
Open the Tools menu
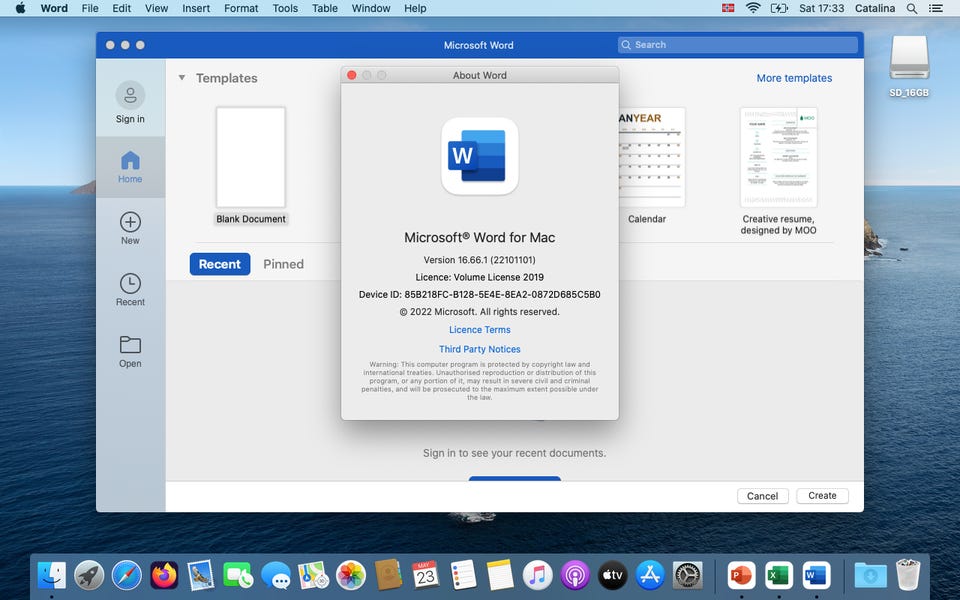click(x=285, y=9)
